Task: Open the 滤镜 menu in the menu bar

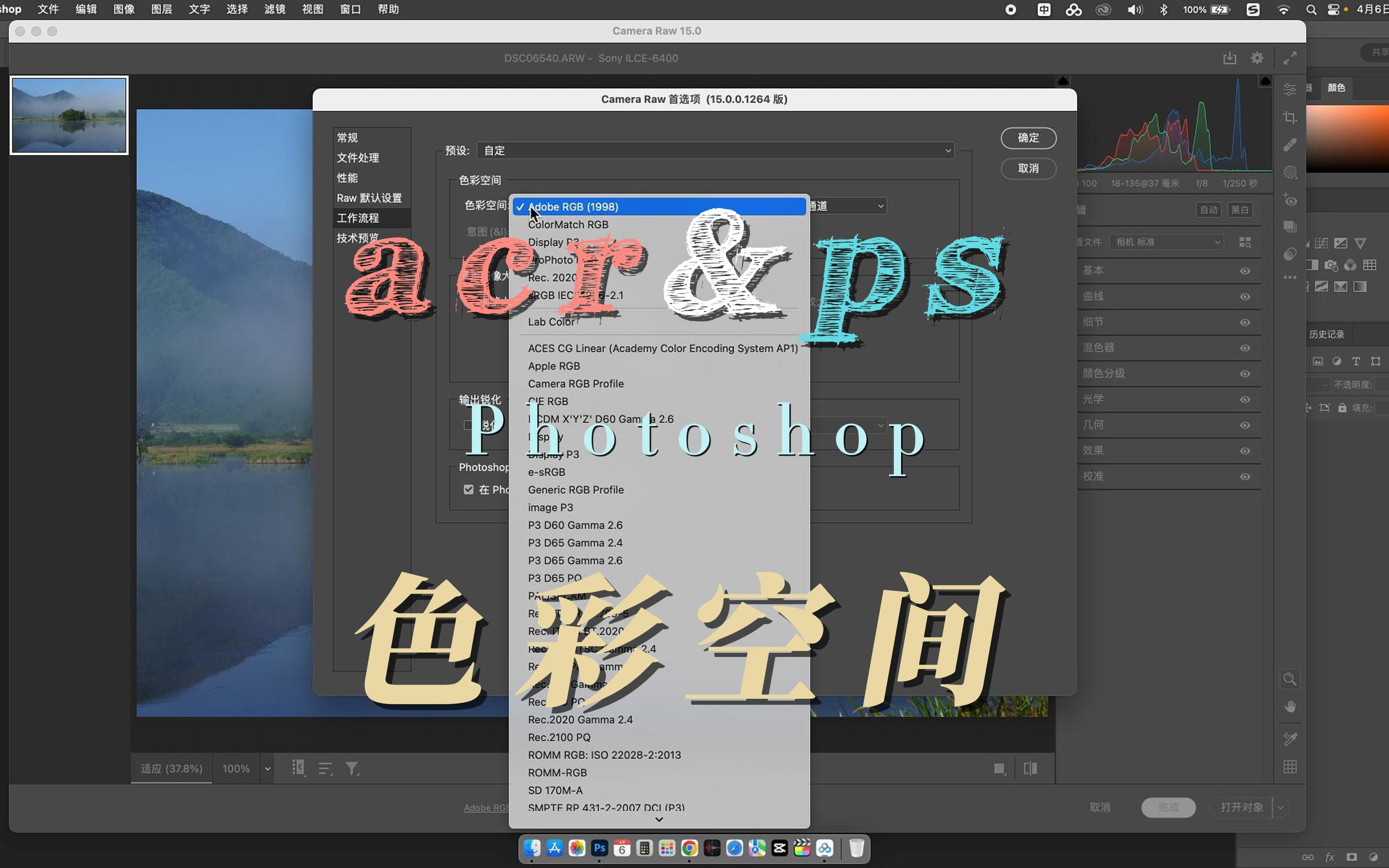Action: click(x=275, y=10)
